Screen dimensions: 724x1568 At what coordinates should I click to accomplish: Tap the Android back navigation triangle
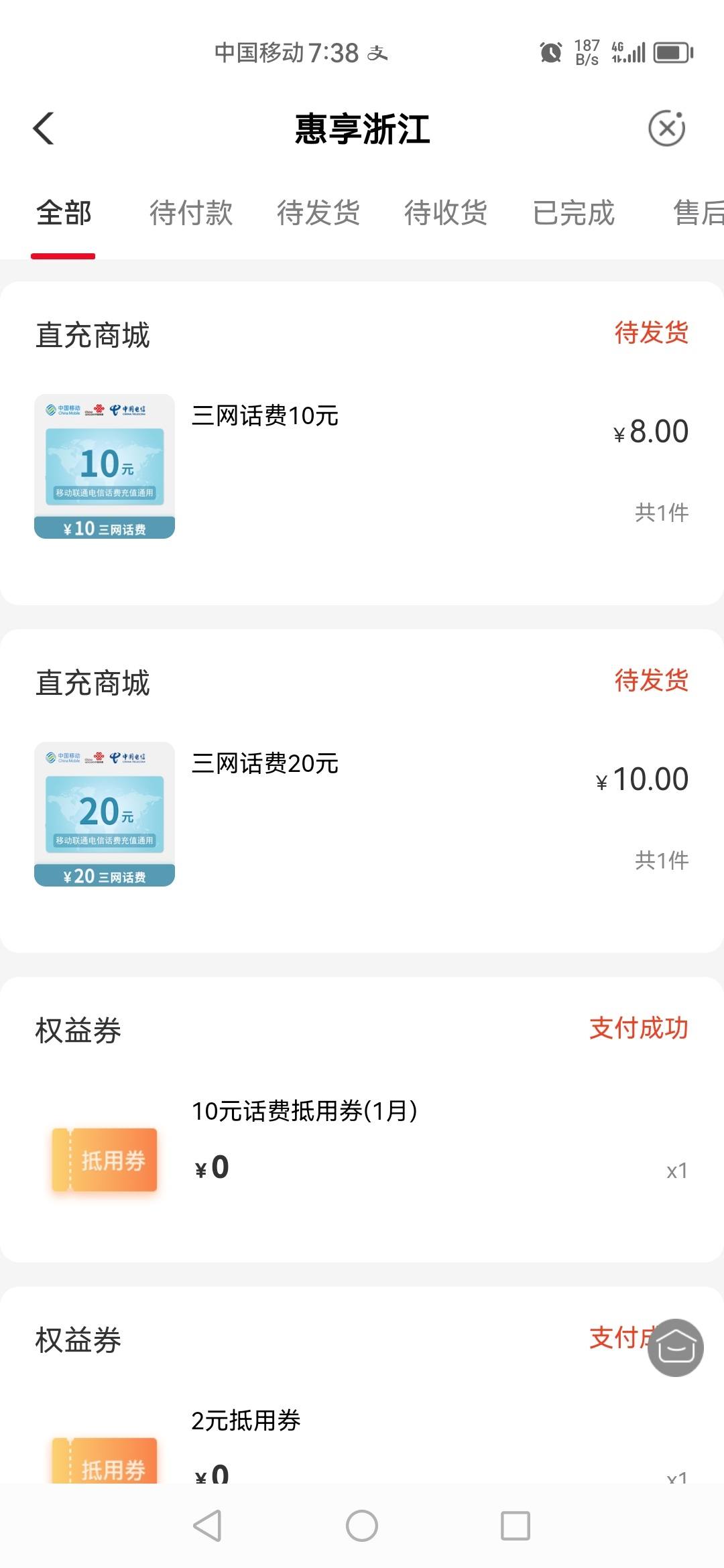pos(207,1526)
